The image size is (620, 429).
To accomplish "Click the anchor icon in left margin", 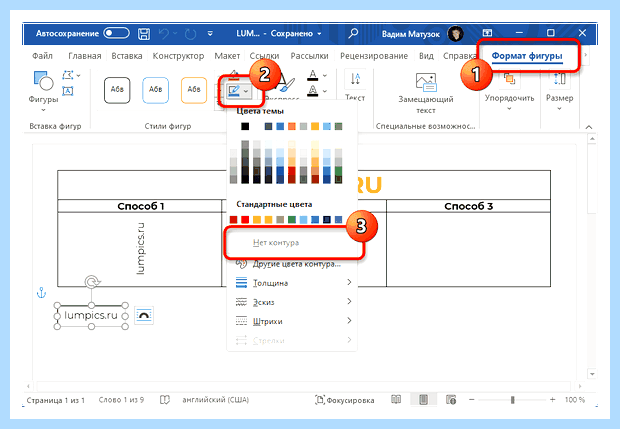I will pos(41,293).
